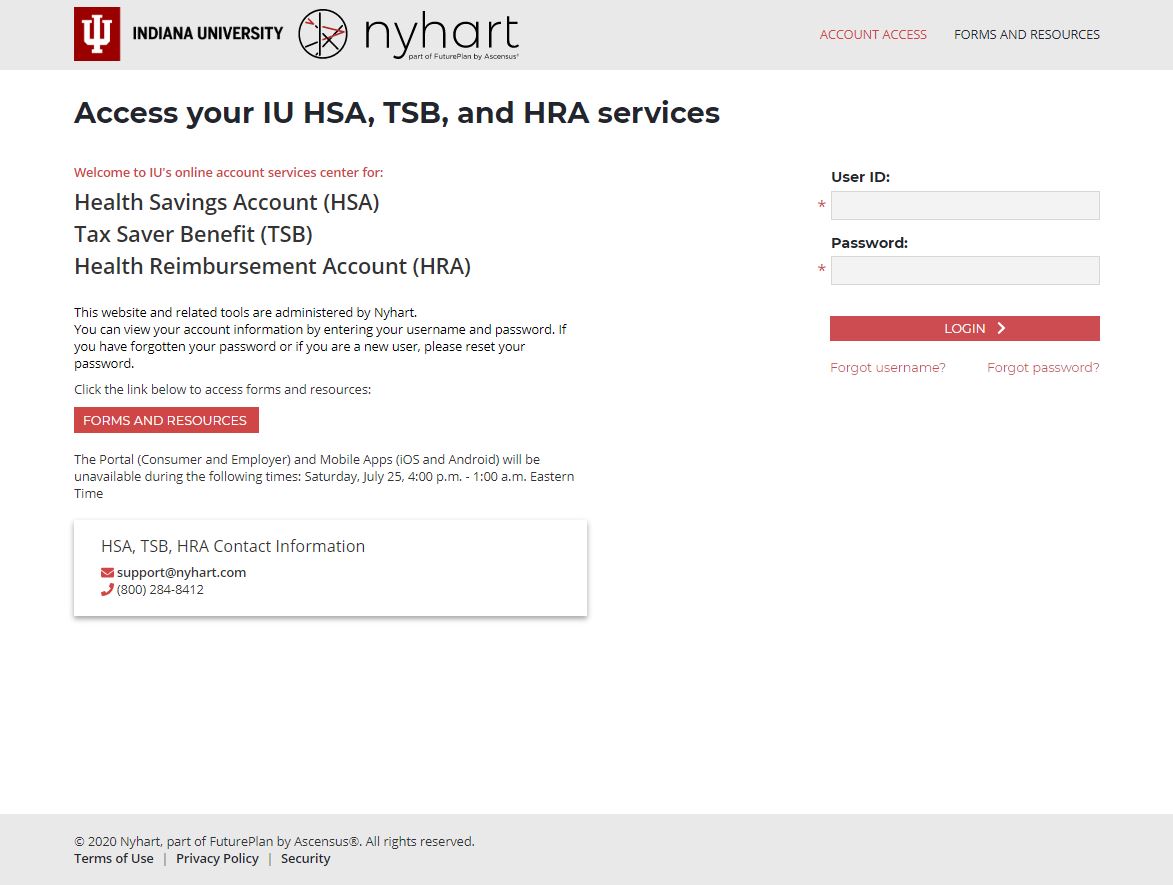Screen dimensions: 1173x885
Task: Focus the User ID input field
Action: [964, 206]
